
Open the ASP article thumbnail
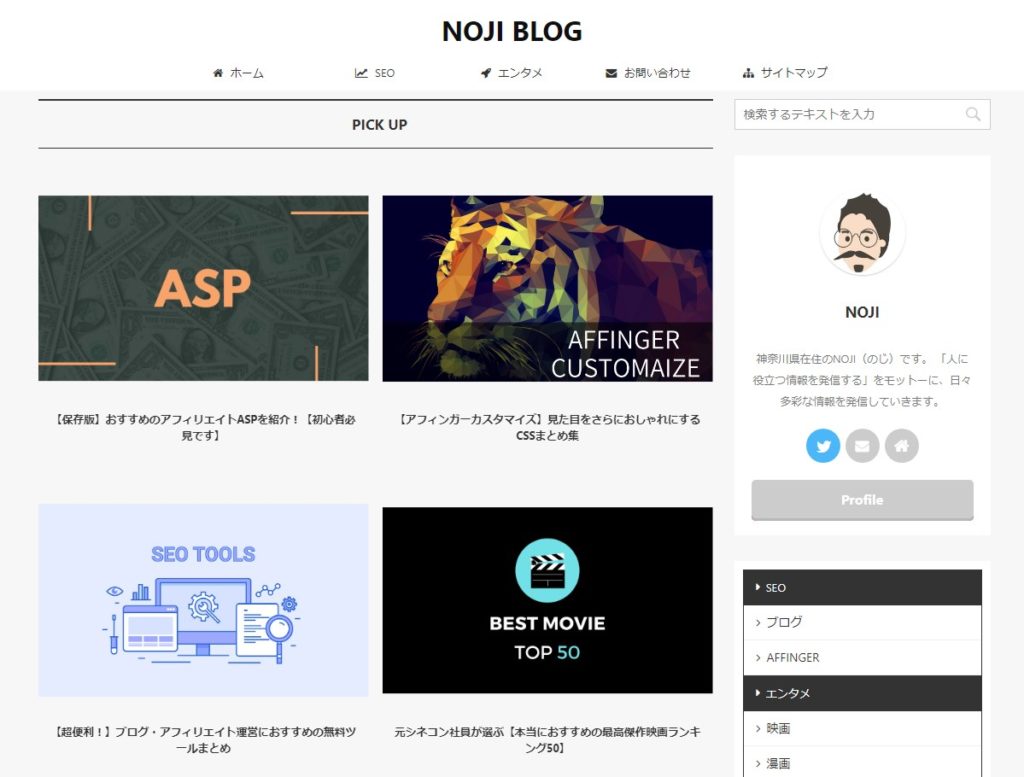click(203, 288)
